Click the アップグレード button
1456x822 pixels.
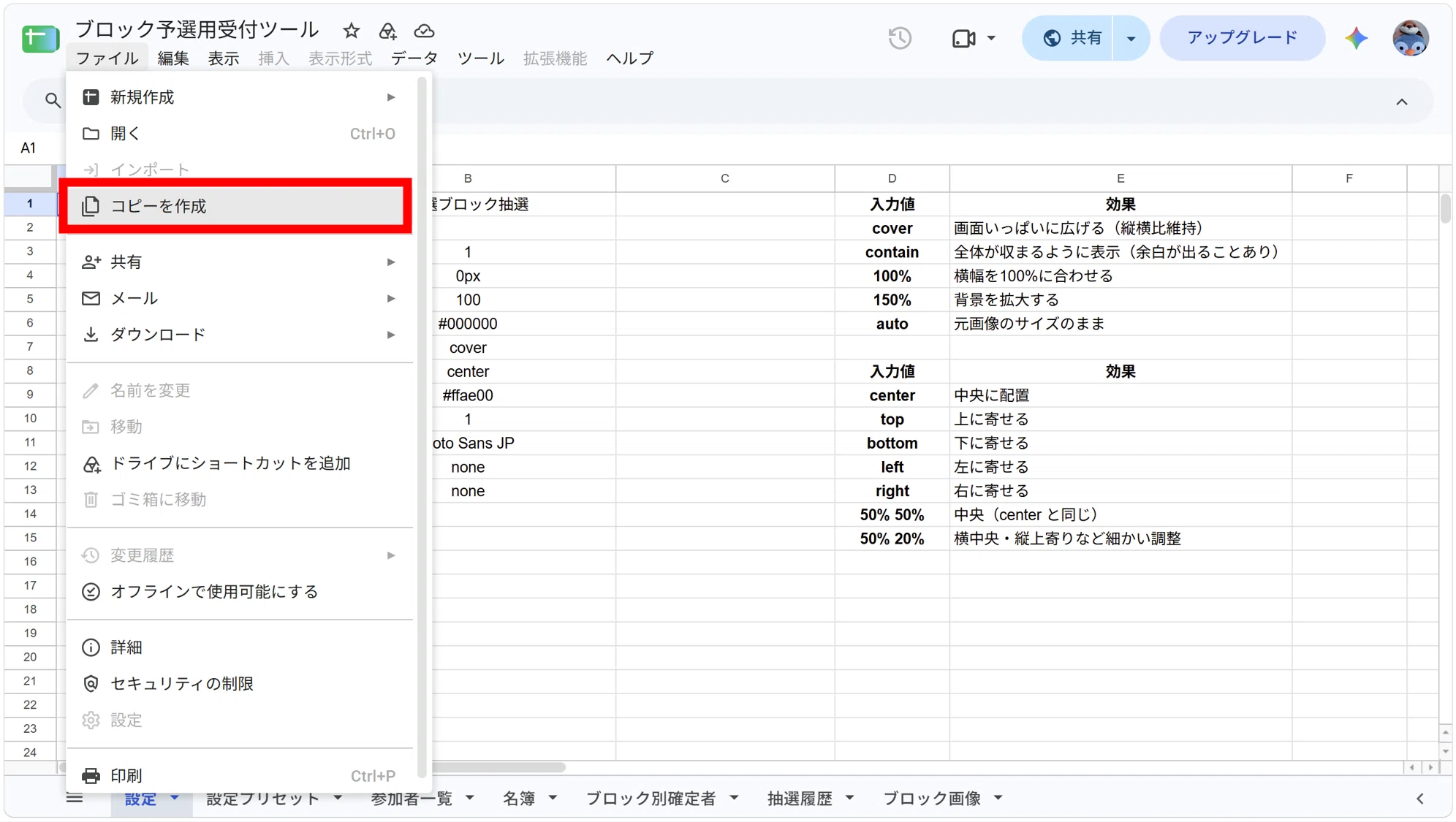1242,38
